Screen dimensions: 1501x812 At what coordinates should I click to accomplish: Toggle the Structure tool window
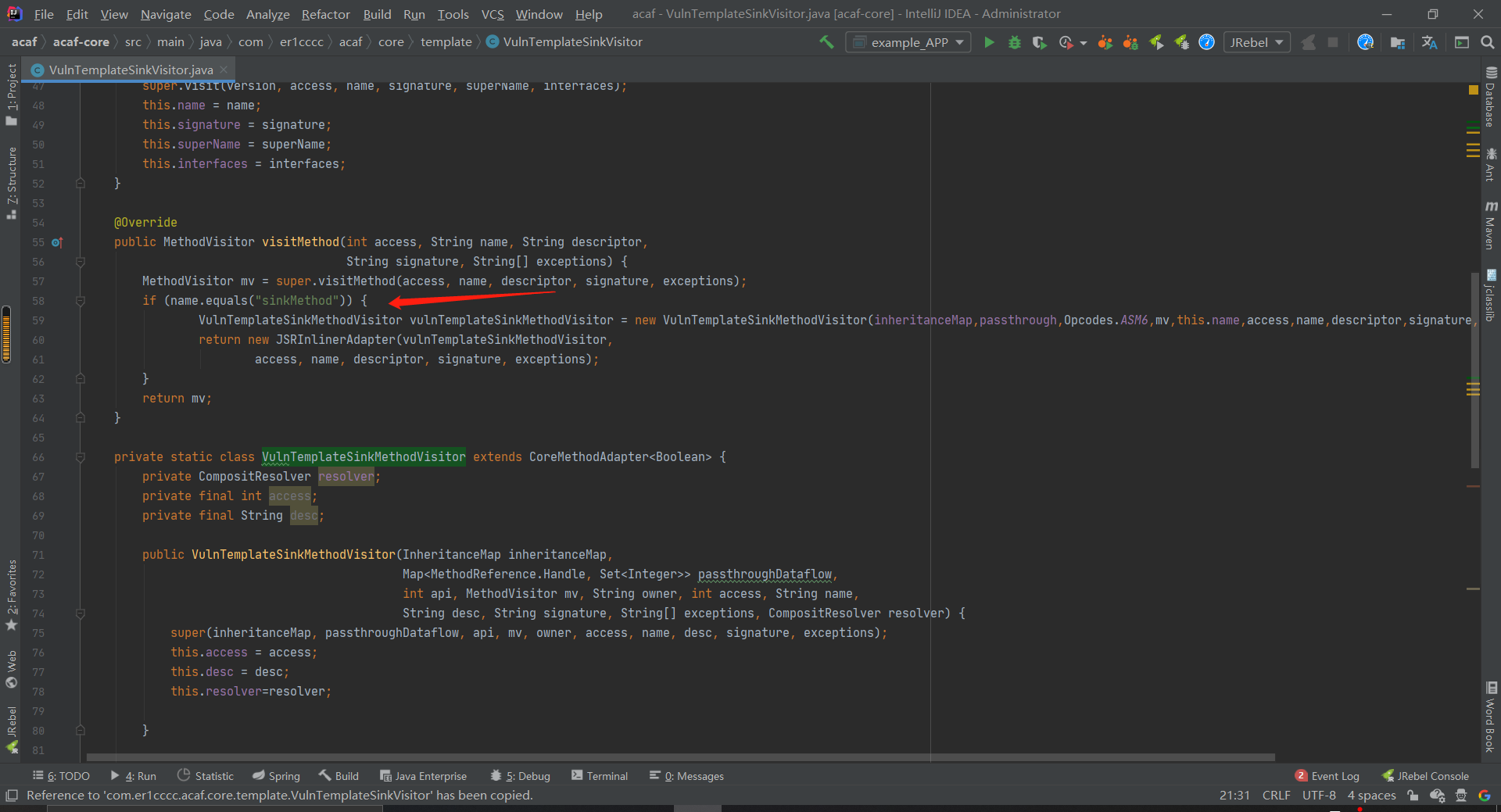11,183
